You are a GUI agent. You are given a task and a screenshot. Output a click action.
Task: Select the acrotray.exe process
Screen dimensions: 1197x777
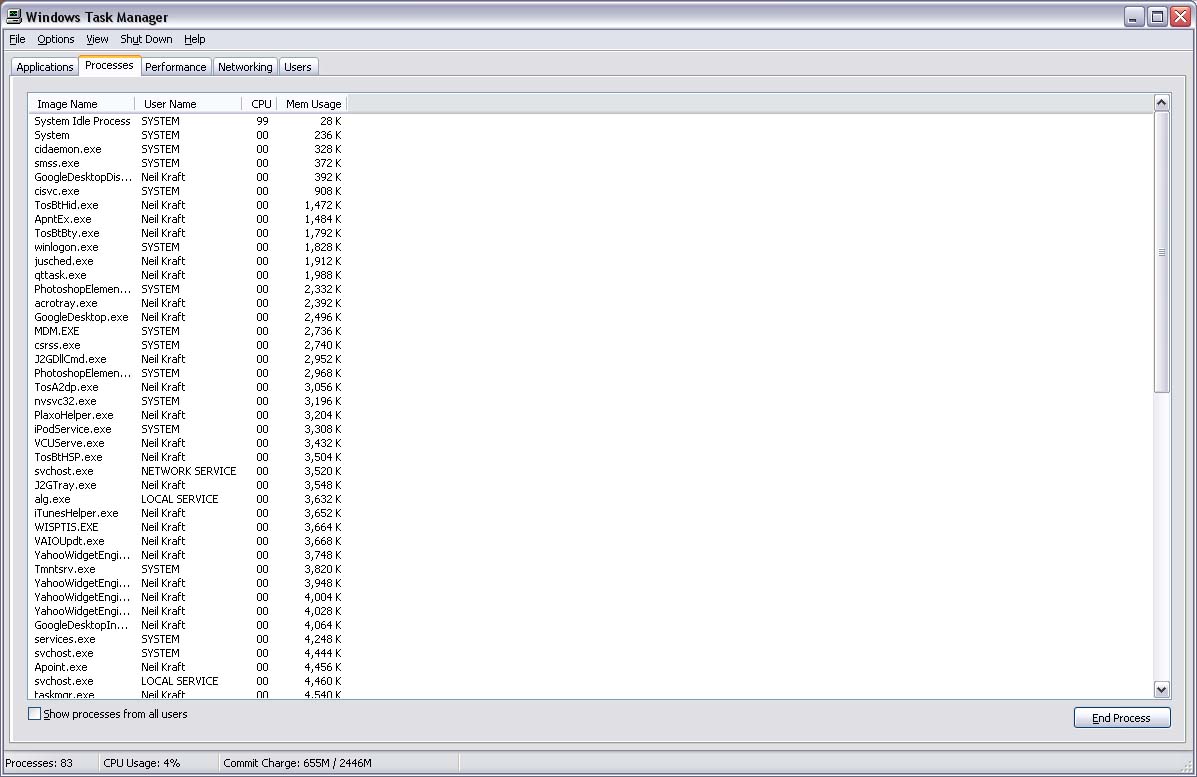pos(188,303)
